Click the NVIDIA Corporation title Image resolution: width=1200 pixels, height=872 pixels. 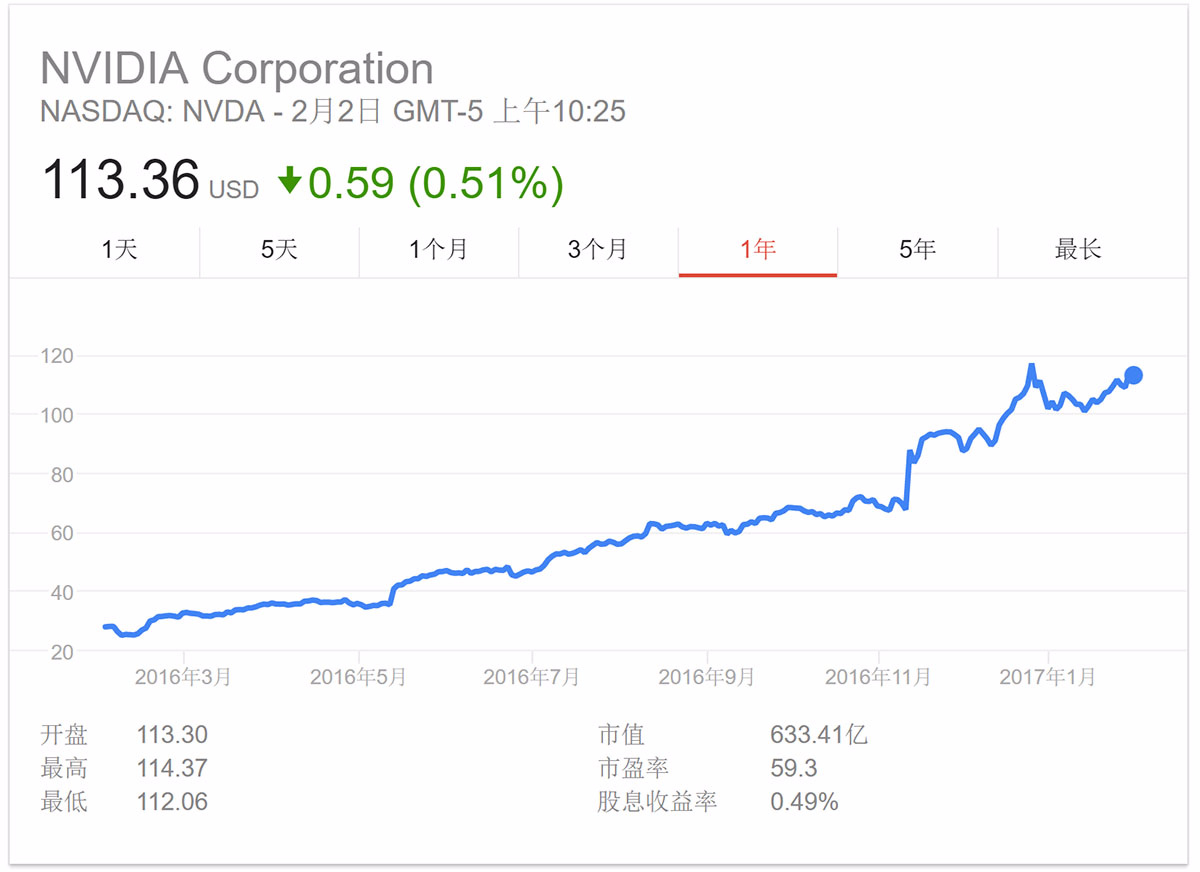coord(237,69)
